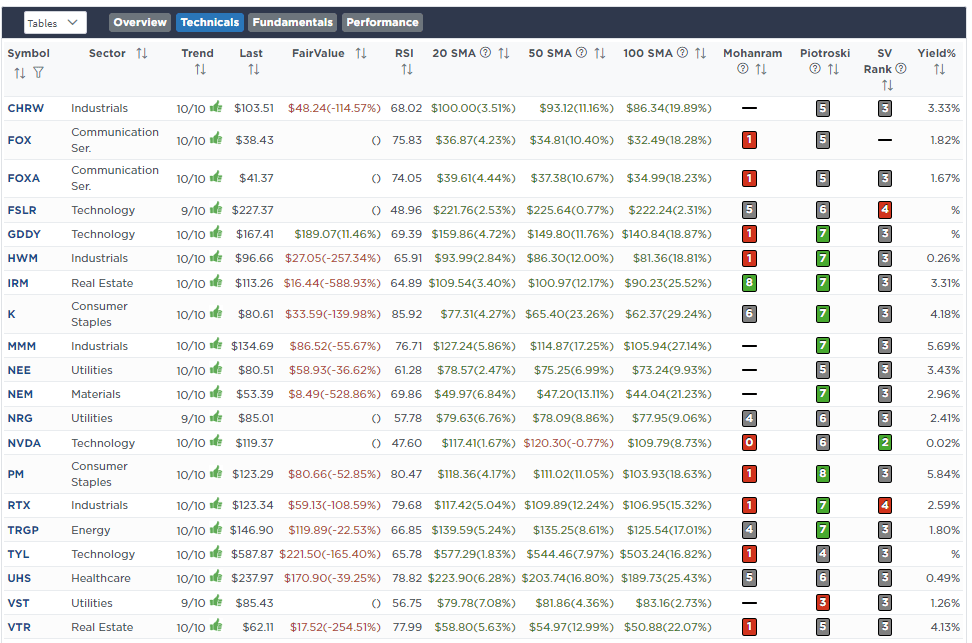This screenshot has width=972, height=643.
Task: Select the Technicals tab
Action: (210, 22)
